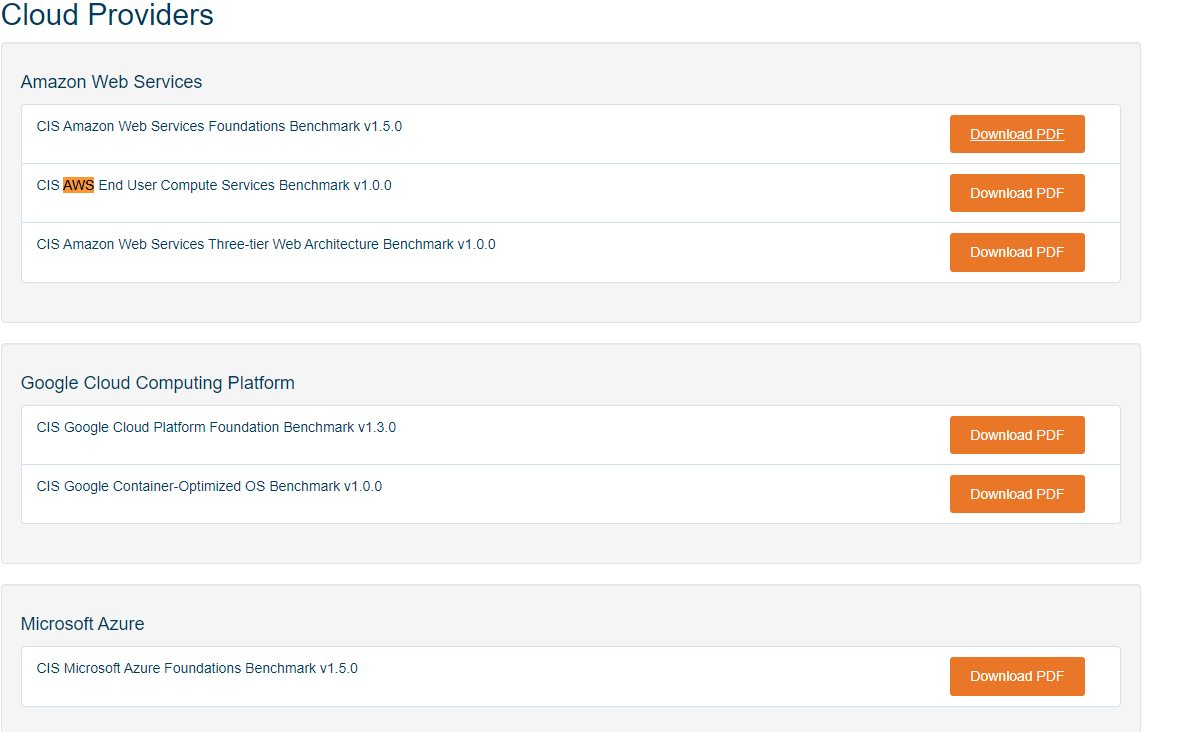The width and height of the screenshot is (1198, 732).
Task: Click 'CIS Amazon Web Services Foundations Benchmark v1.5.0' text
Action: point(219,126)
